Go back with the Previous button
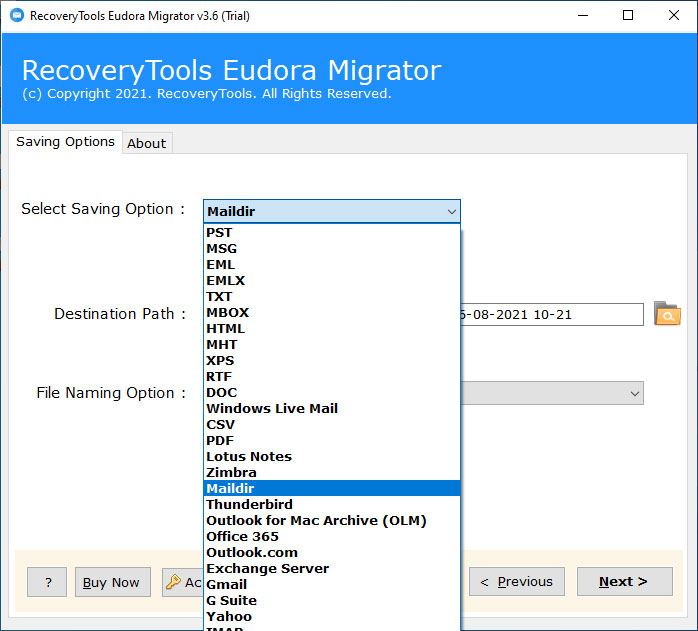Screen dimensions: 698x631 coord(517,582)
